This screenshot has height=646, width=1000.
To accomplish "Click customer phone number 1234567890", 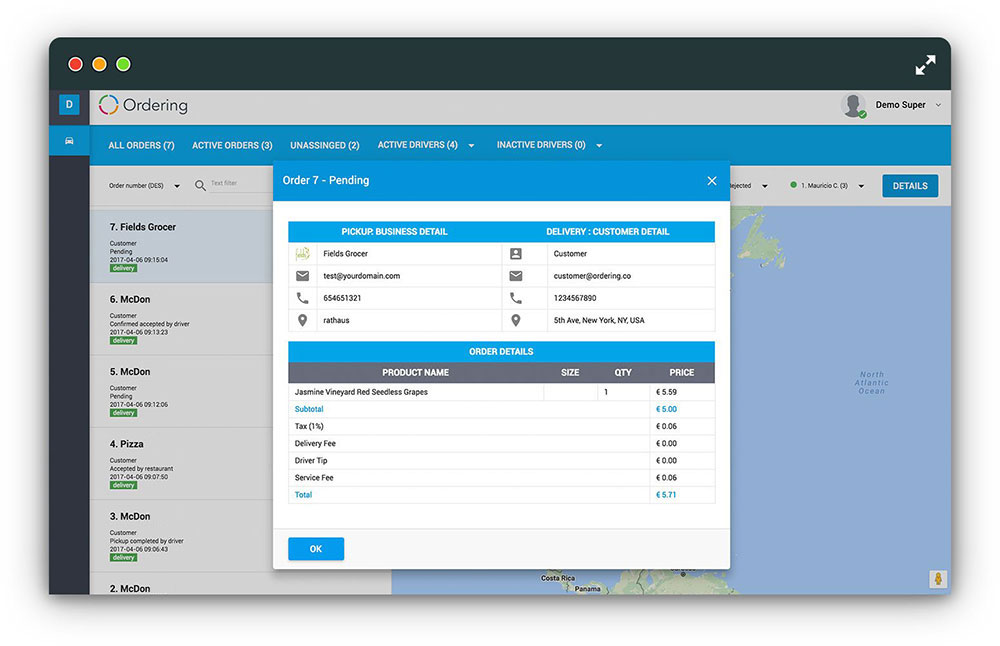I will coord(575,298).
